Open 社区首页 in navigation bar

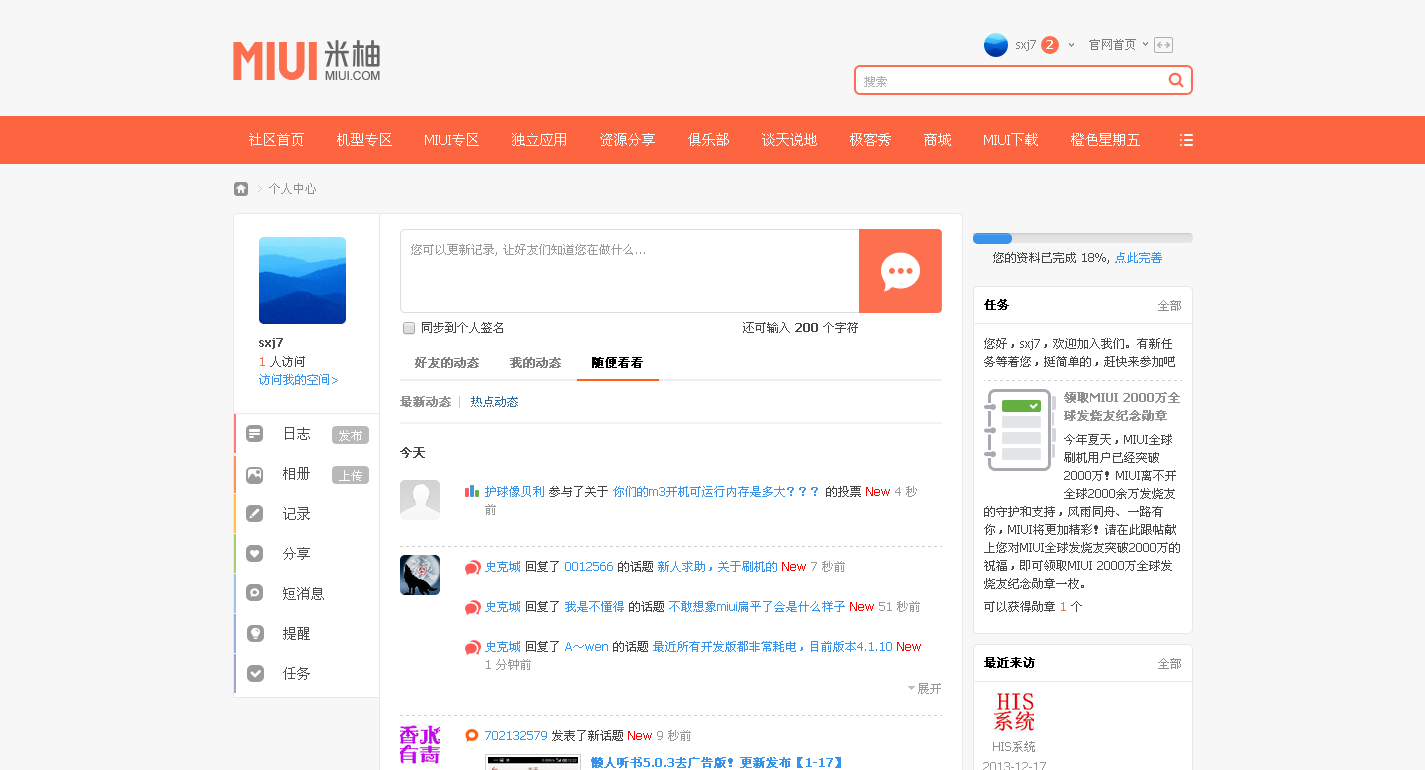(276, 140)
